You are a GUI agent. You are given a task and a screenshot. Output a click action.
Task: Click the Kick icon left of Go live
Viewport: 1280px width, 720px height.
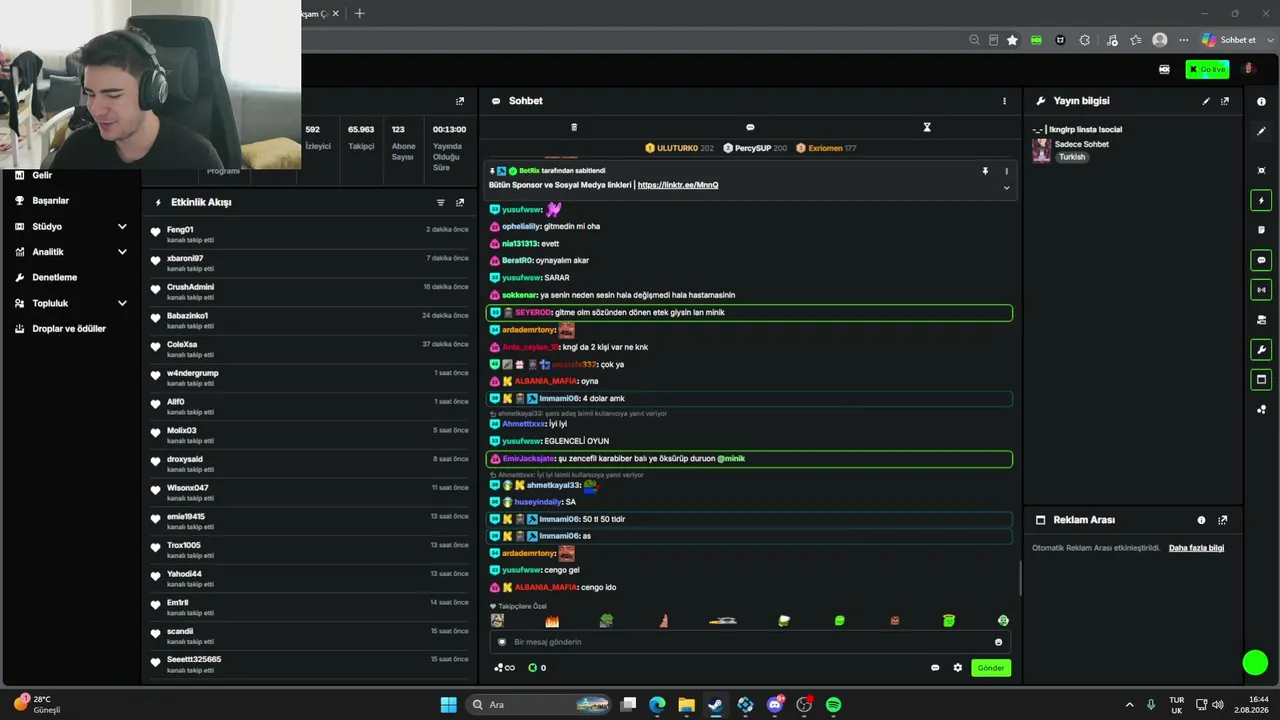[x=1164, y=69]
